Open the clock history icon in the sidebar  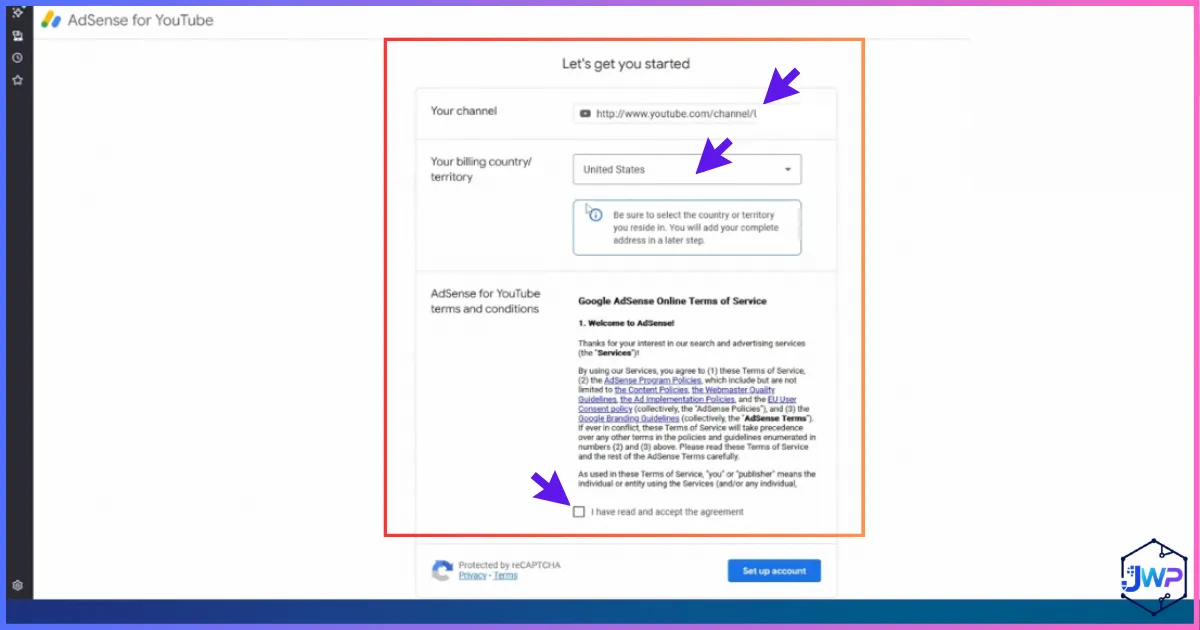coord(17,58)
